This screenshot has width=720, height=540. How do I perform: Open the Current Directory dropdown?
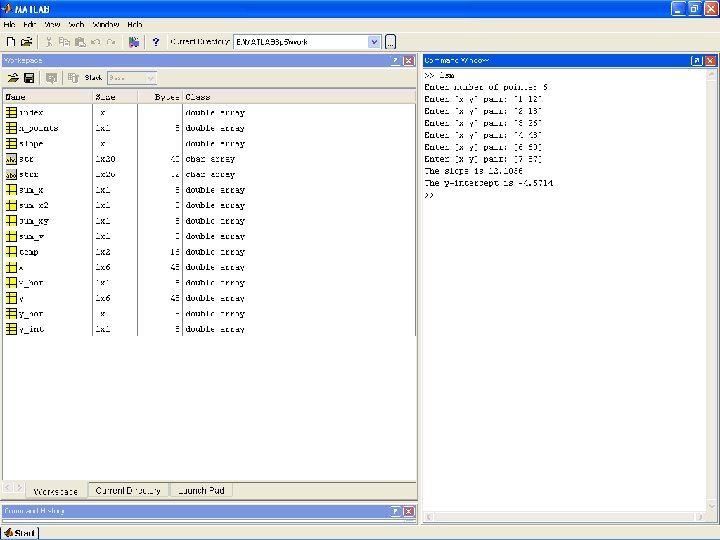pyautogui.click(x=374, y=42)
